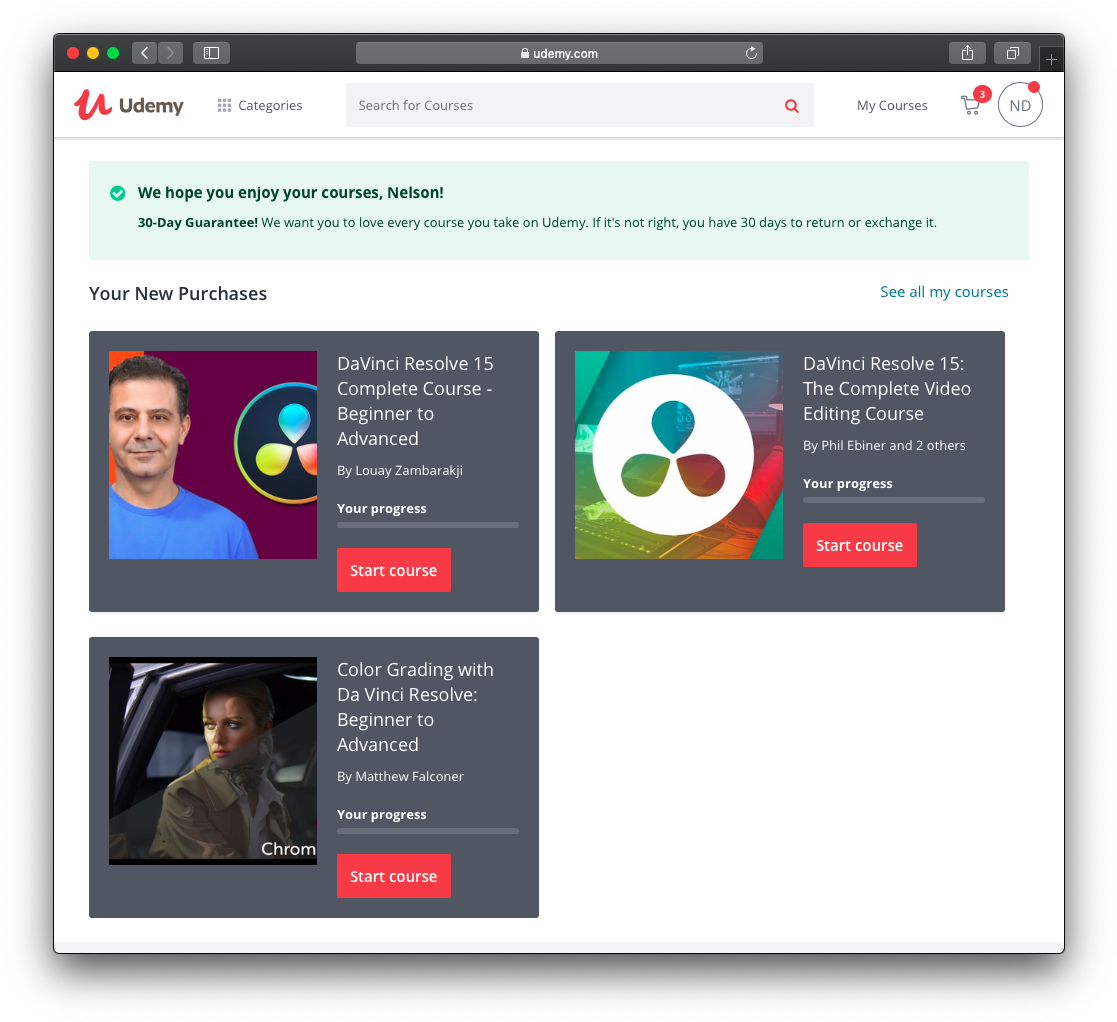Open the shopping cart icon
Viewport: 1117px width, 1022px height.
[970, 105]
